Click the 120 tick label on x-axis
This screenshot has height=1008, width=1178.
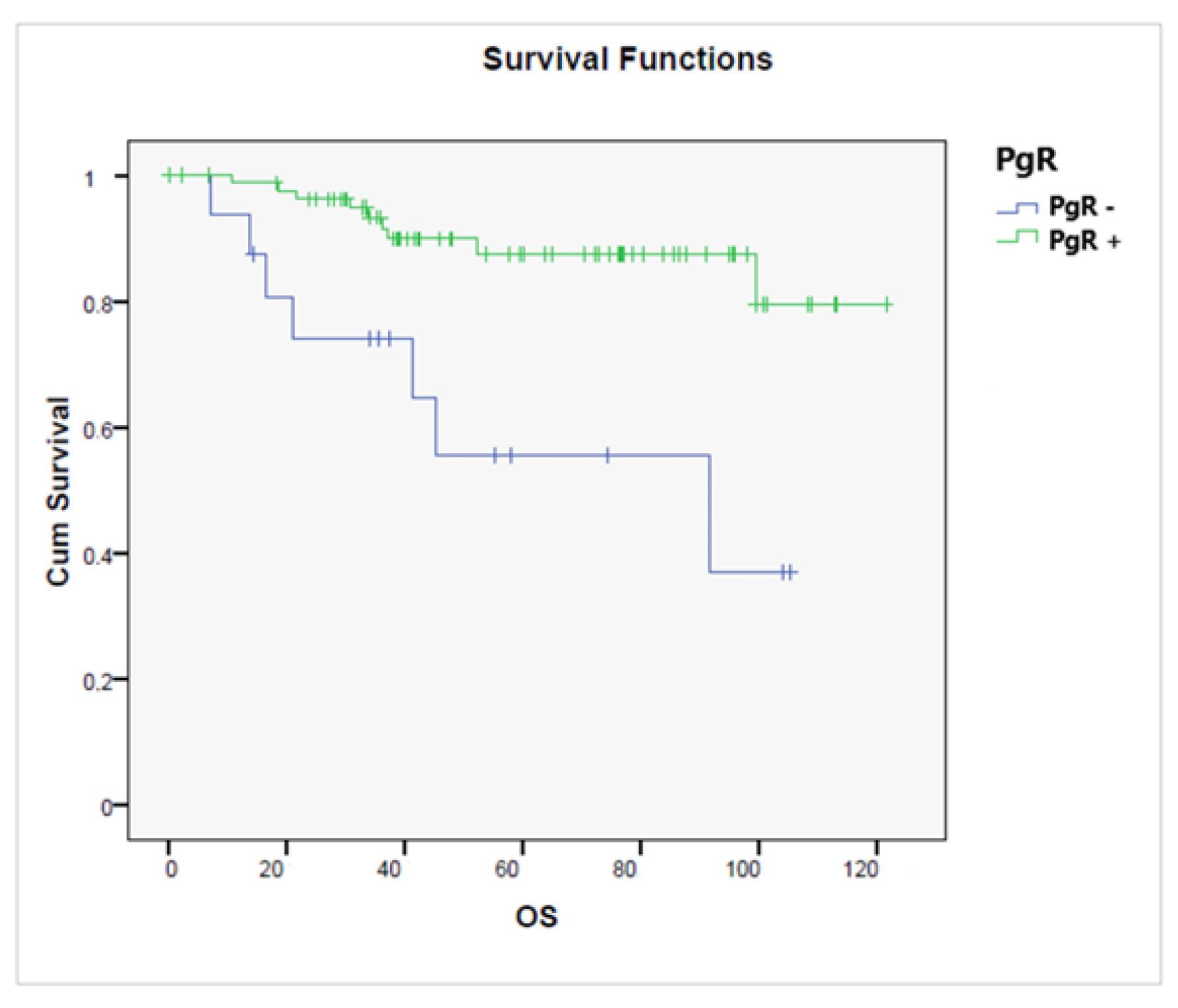861,869
